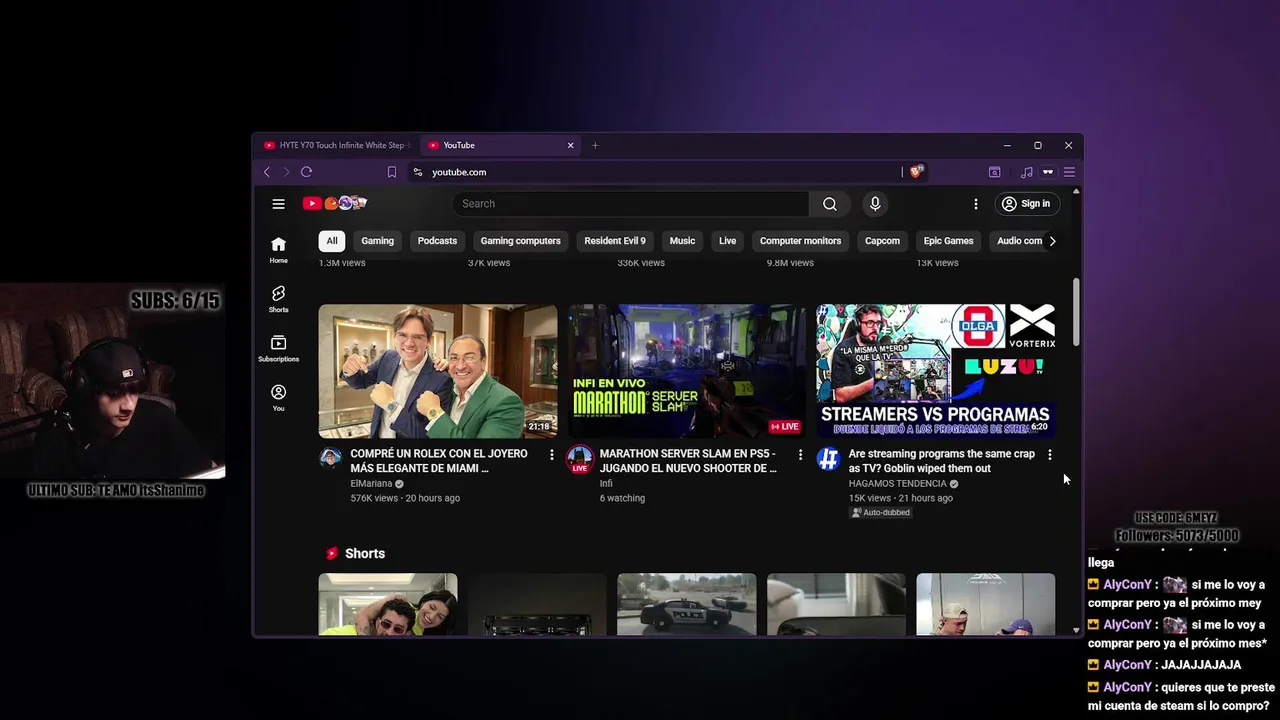This screenshot has height=720, width=1280.
Task: Click the ElMariana channel avatar
Action: click(330, 459)
